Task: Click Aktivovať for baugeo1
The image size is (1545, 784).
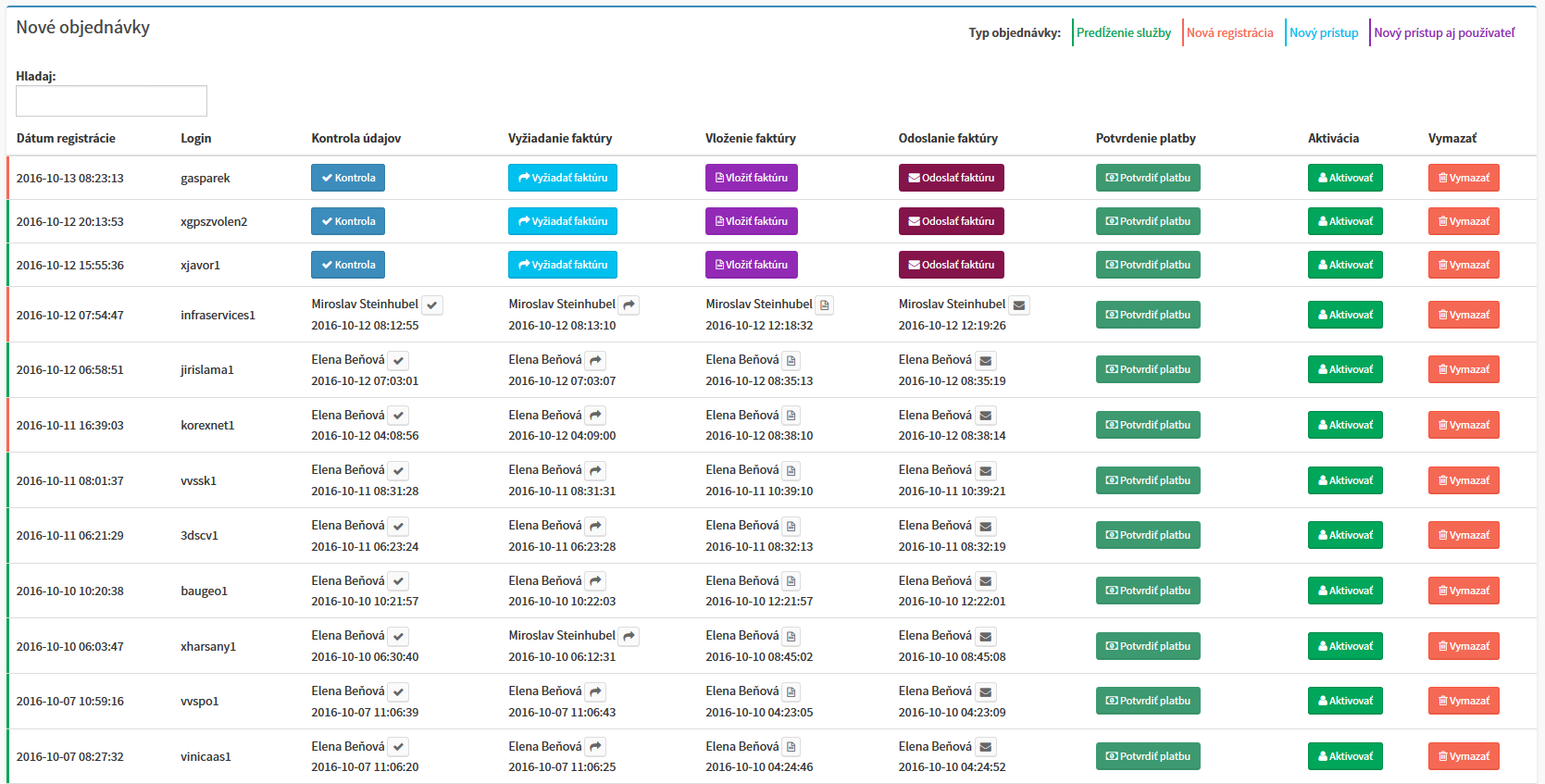Action: tap(1345, 591)
